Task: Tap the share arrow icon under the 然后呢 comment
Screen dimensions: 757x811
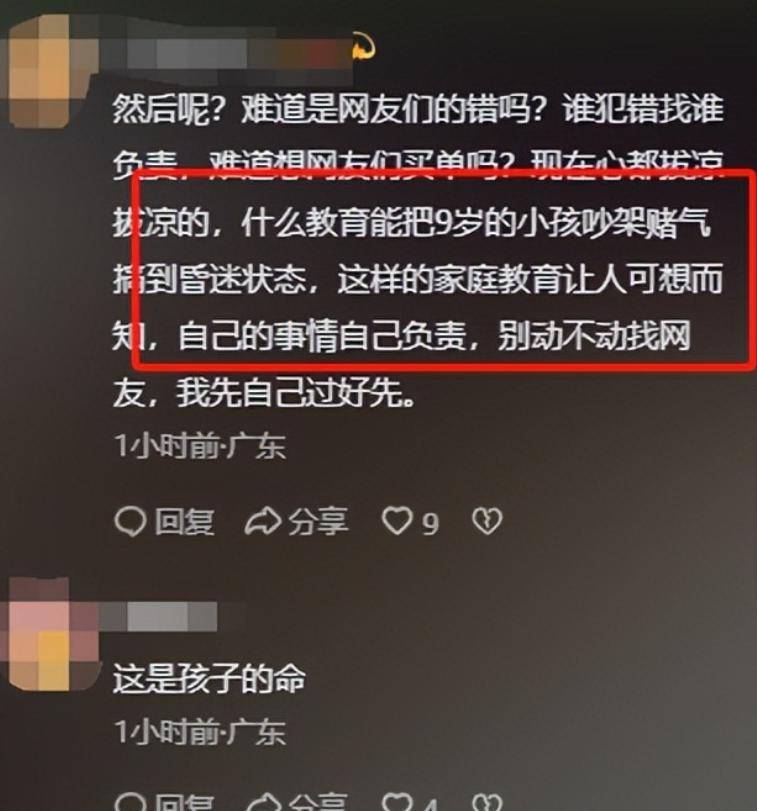Action: tap(263, 521)
